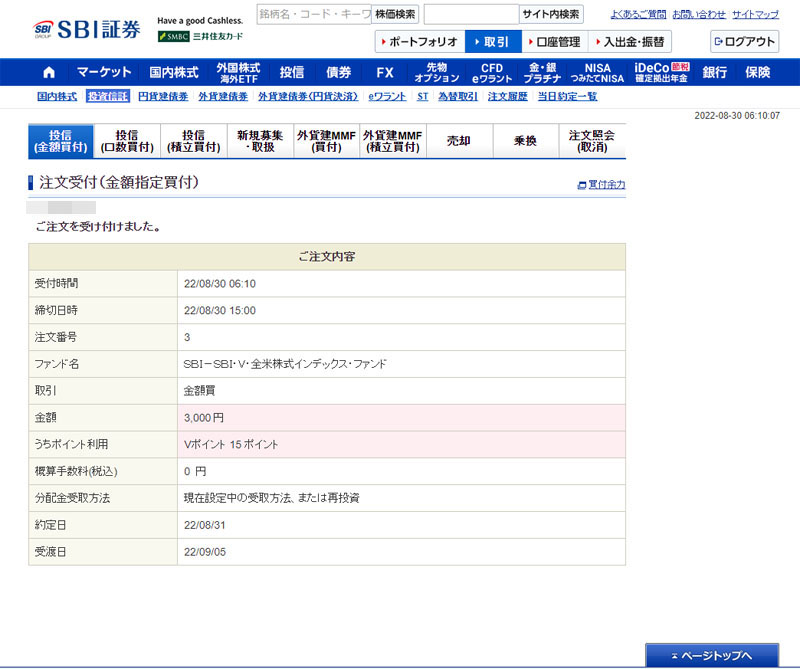Open the 注文履歴 submenu link
The width and height of the screenshot is (800, 669).
click(507, 97)
